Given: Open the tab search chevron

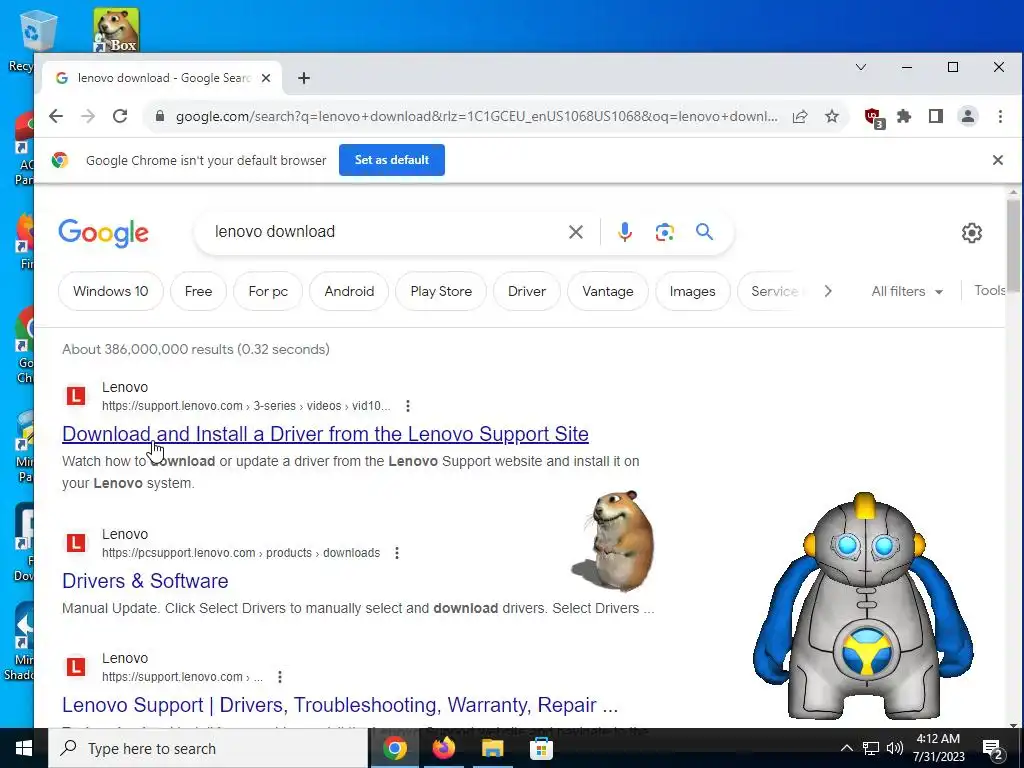Looking at the screenshot, I should tap(861, 67).
